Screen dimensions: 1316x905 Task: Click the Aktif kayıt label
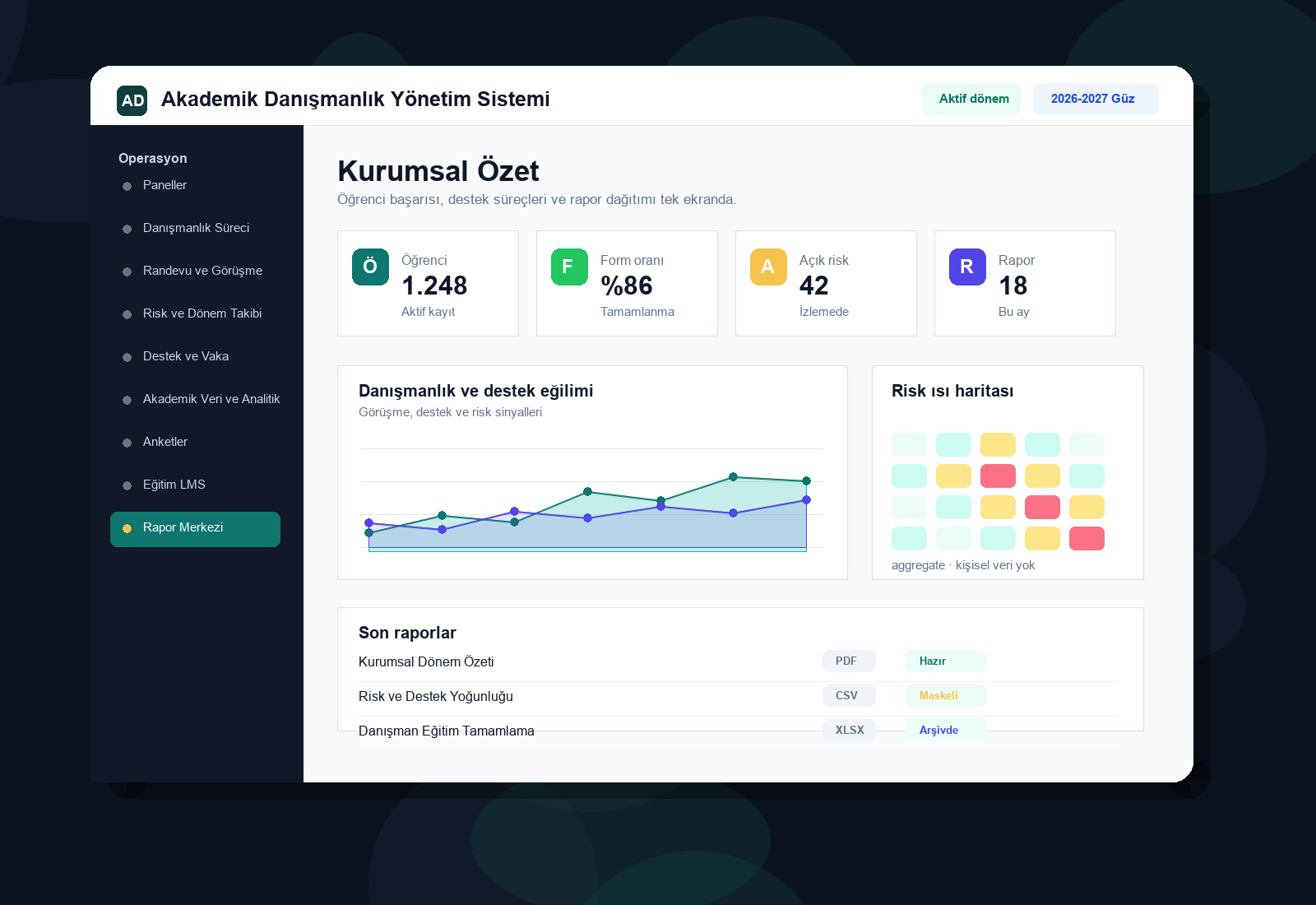(x=428, y=312)
